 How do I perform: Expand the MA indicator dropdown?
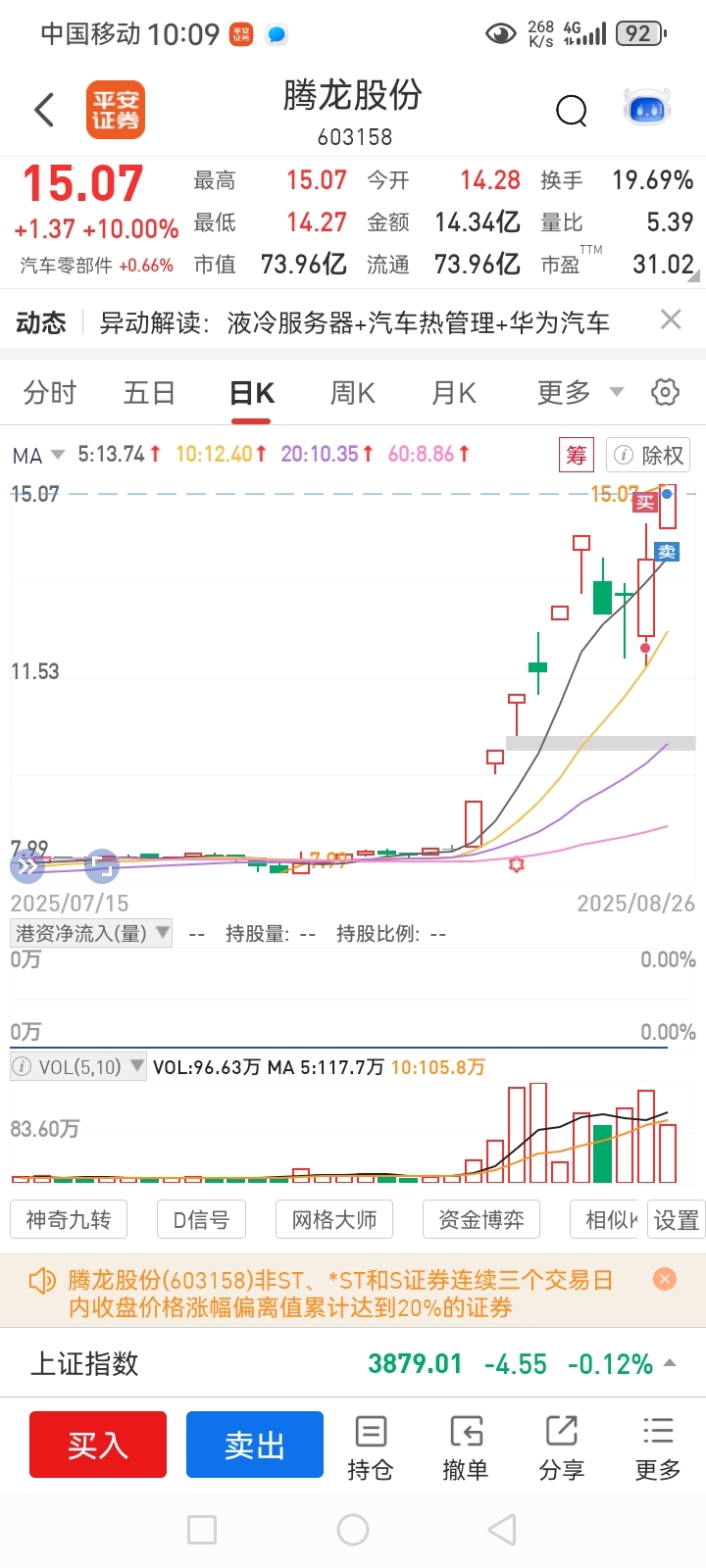(38, 455)
